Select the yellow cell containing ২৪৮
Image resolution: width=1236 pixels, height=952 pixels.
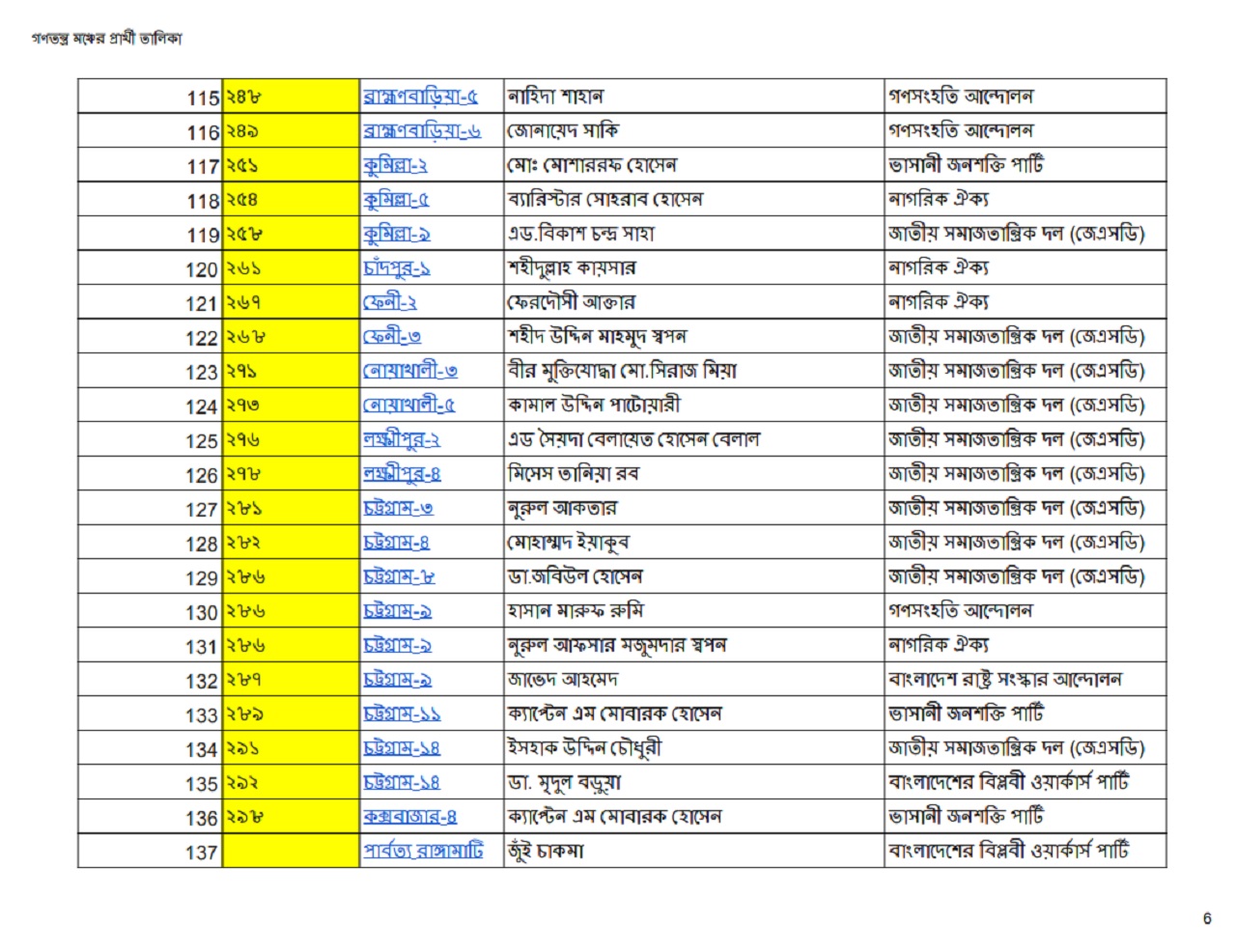click(x=291, y=97)
